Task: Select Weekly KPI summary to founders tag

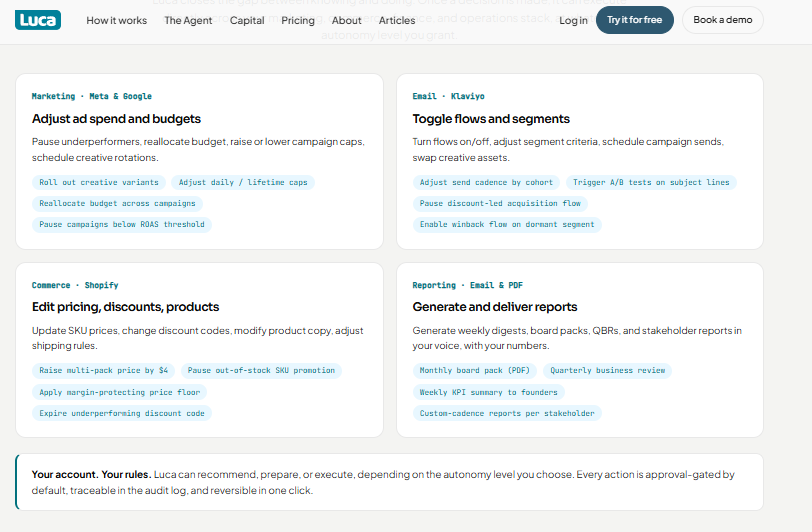Action: point(488,392)
